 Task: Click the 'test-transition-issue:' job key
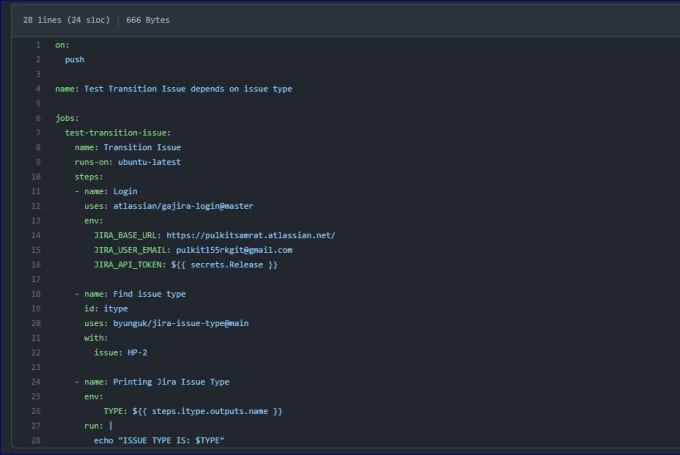tap(118, 133)
